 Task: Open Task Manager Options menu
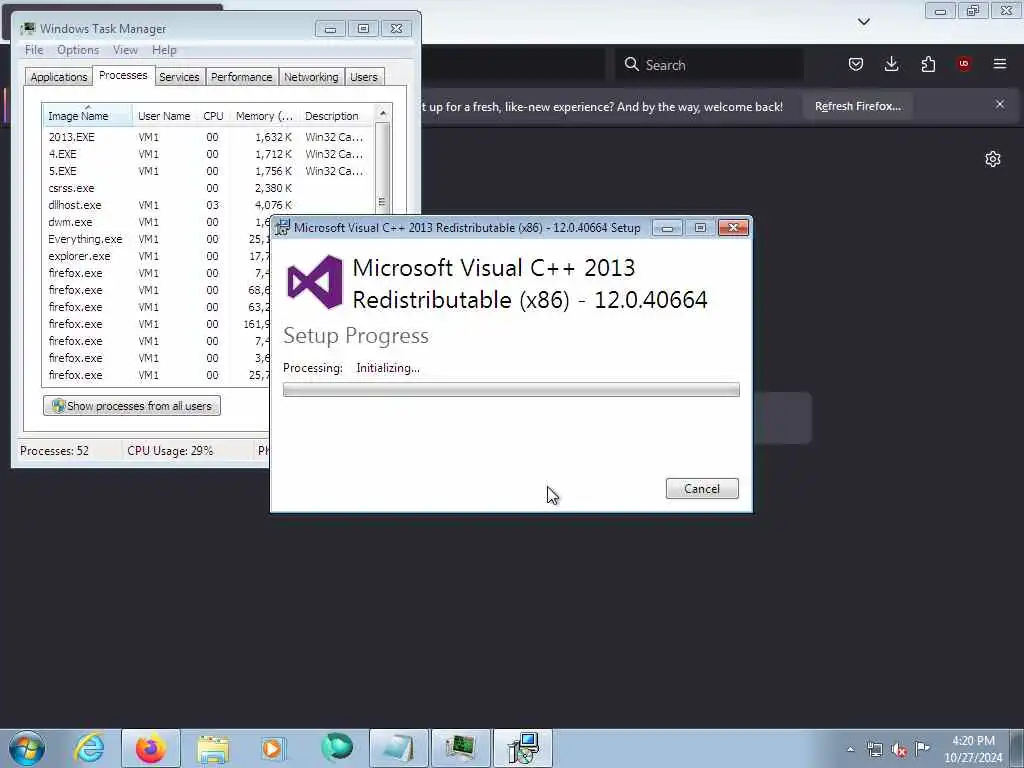point(78,50)
